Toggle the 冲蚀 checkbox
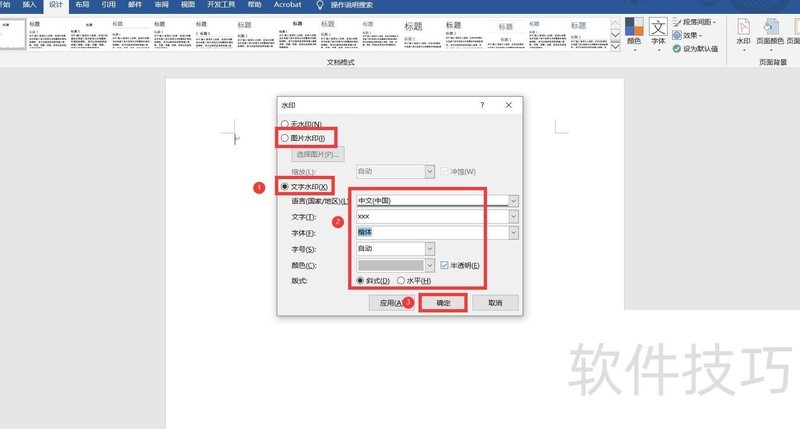This screenshot has height=429, width=800. click(444, 171)
